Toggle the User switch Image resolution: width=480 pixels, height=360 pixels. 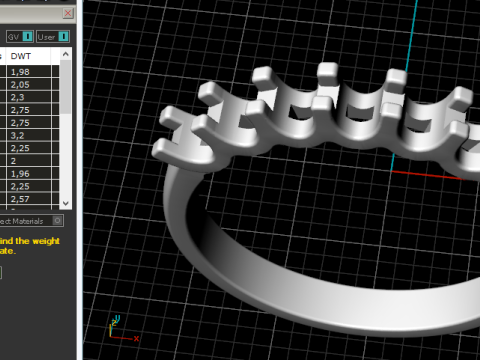pos(53,37)
